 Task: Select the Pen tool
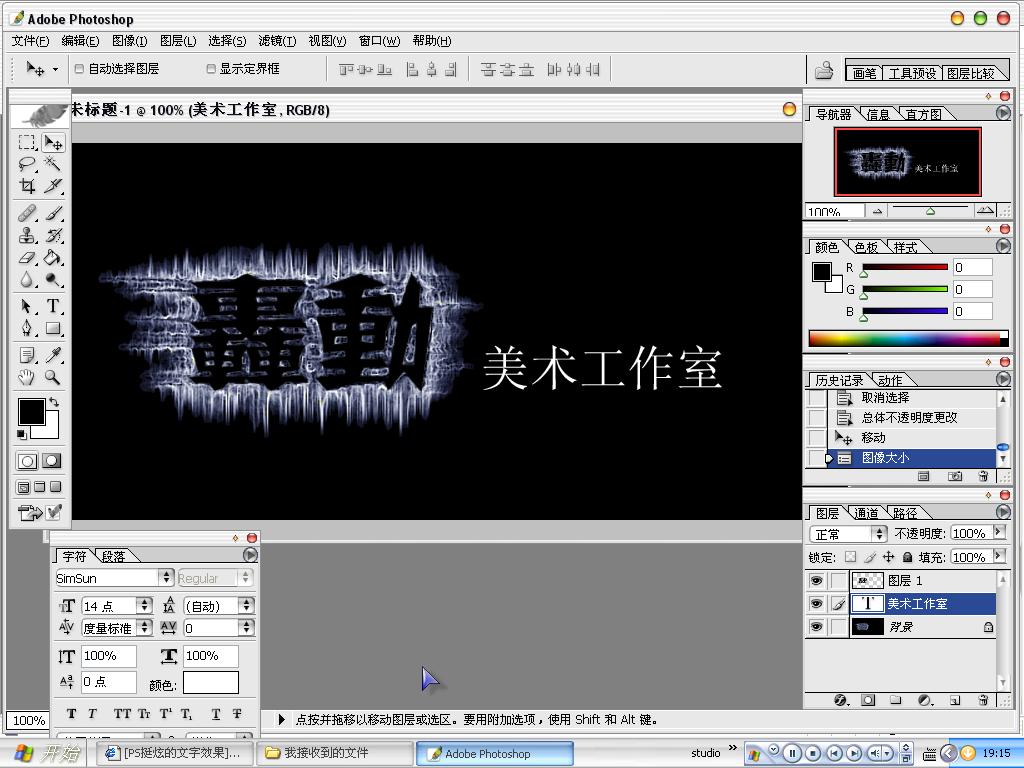click(x=27, y=328)
